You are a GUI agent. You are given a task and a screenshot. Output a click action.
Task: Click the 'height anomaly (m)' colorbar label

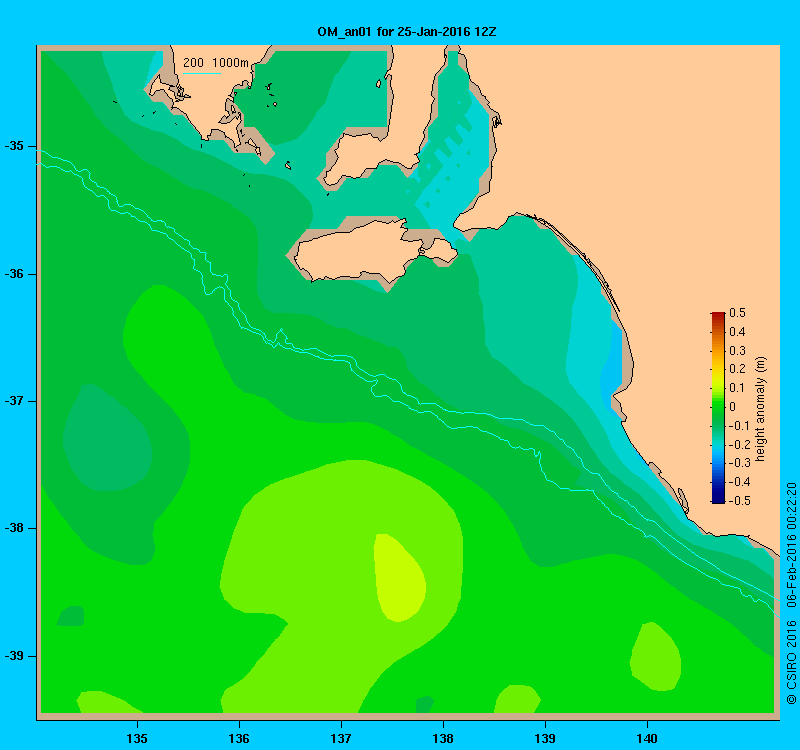(x=760, y=409)
